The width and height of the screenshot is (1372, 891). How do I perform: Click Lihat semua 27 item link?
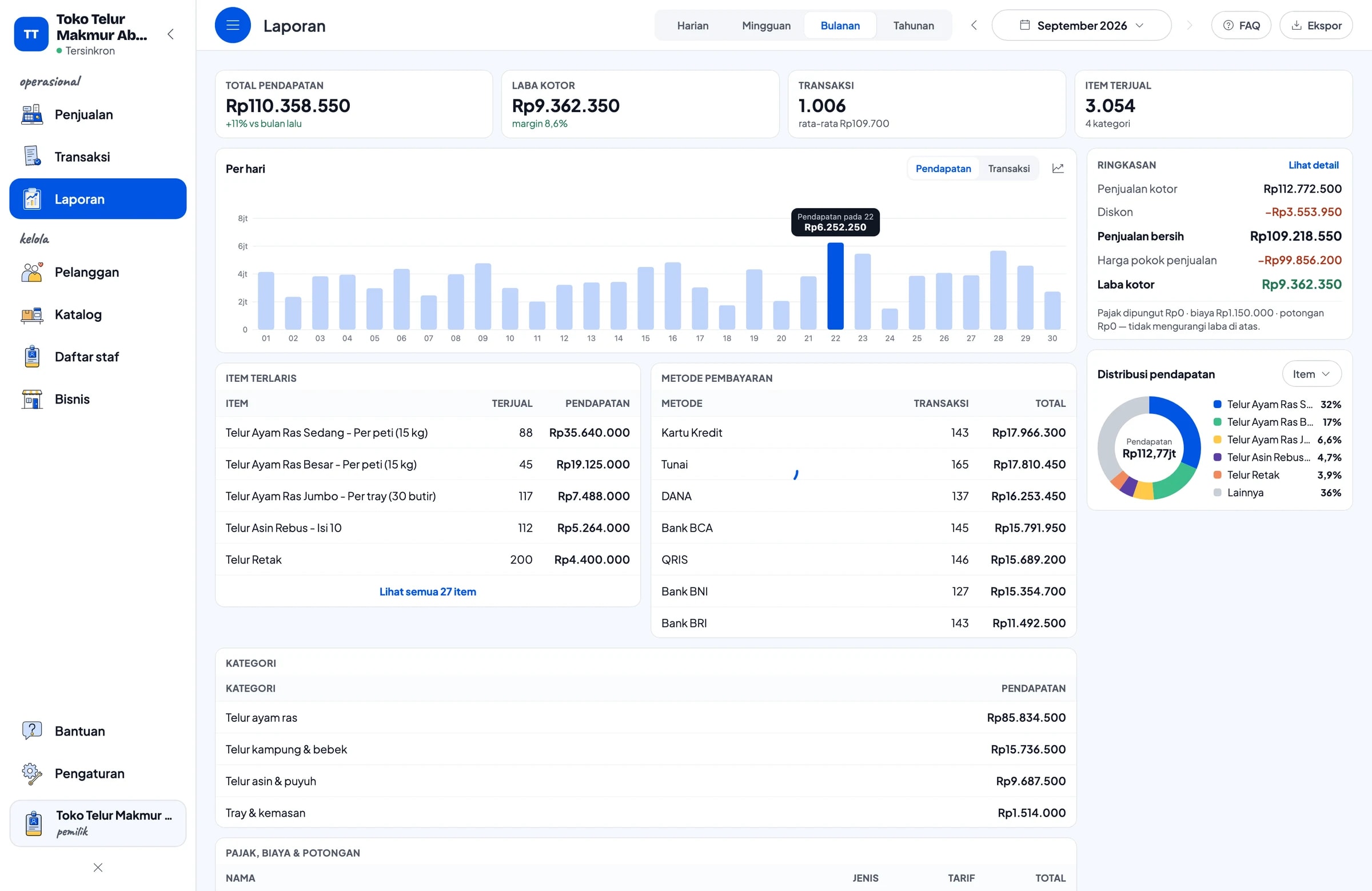(428, 592)
